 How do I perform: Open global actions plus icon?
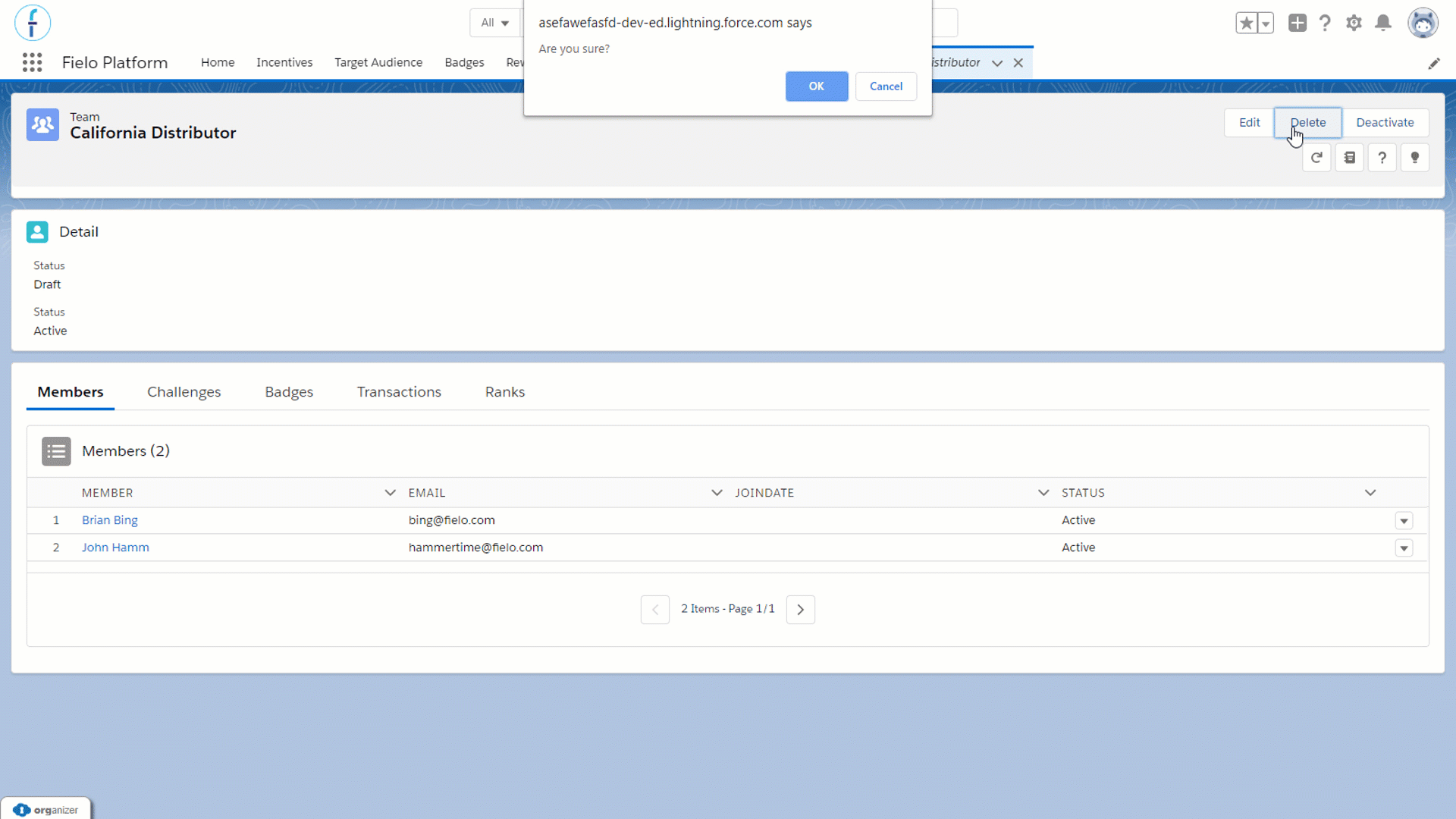1298,23
